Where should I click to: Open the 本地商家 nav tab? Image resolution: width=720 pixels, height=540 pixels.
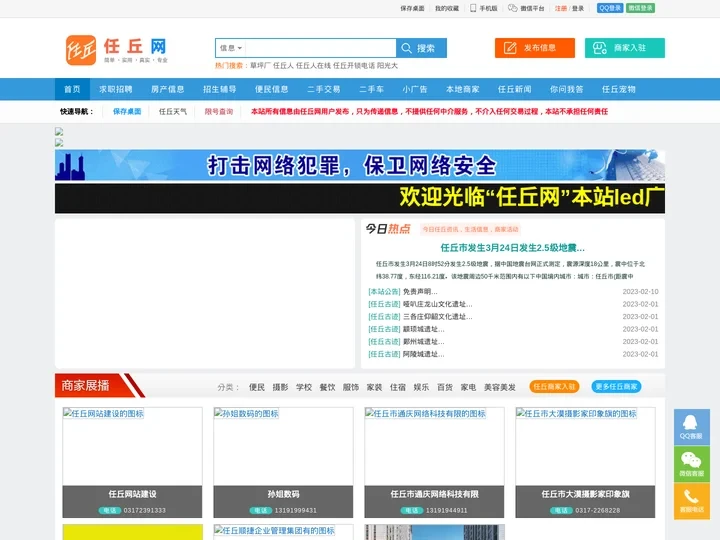(462, 89)
